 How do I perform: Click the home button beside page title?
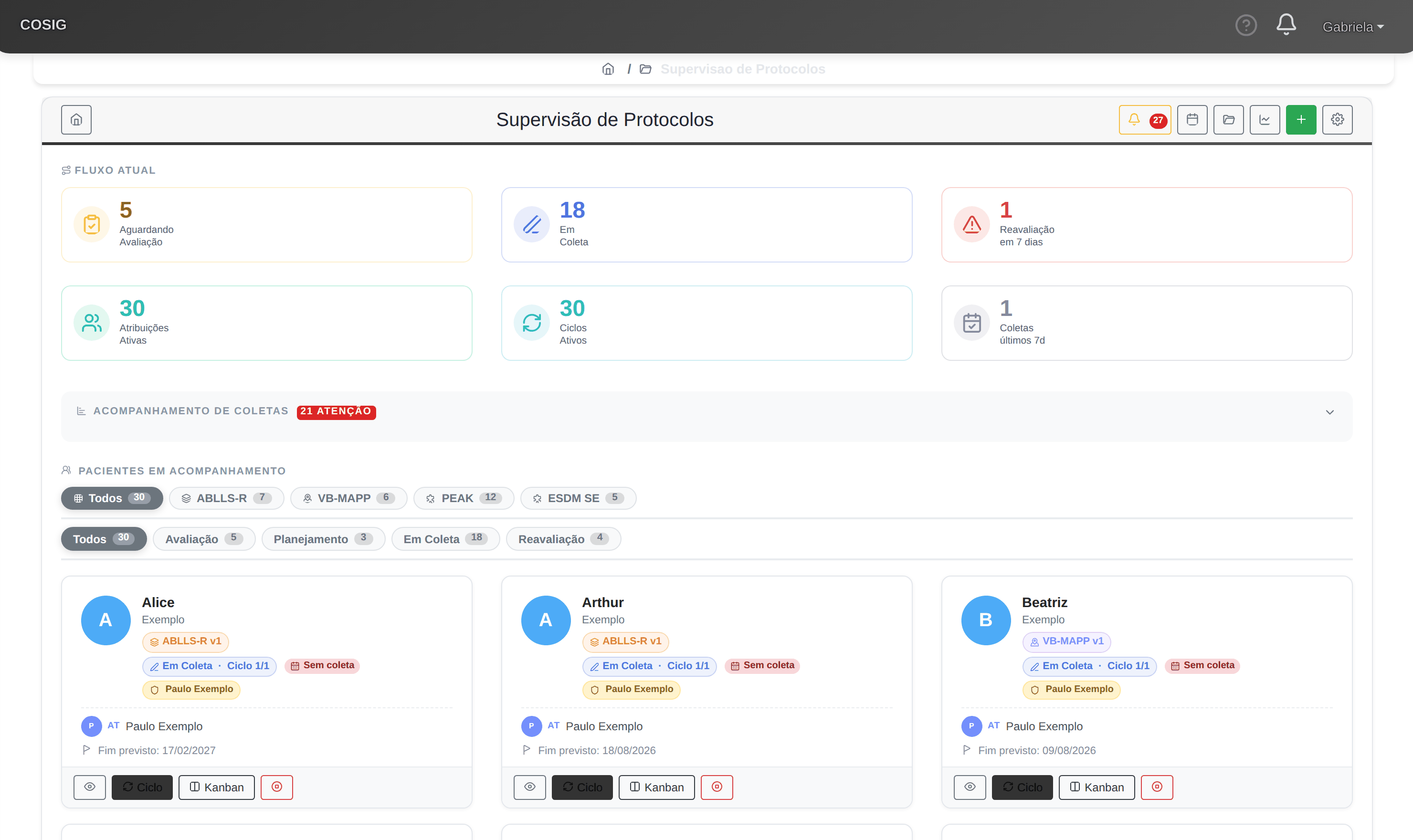pyautogui.click(x=76, y=119)
